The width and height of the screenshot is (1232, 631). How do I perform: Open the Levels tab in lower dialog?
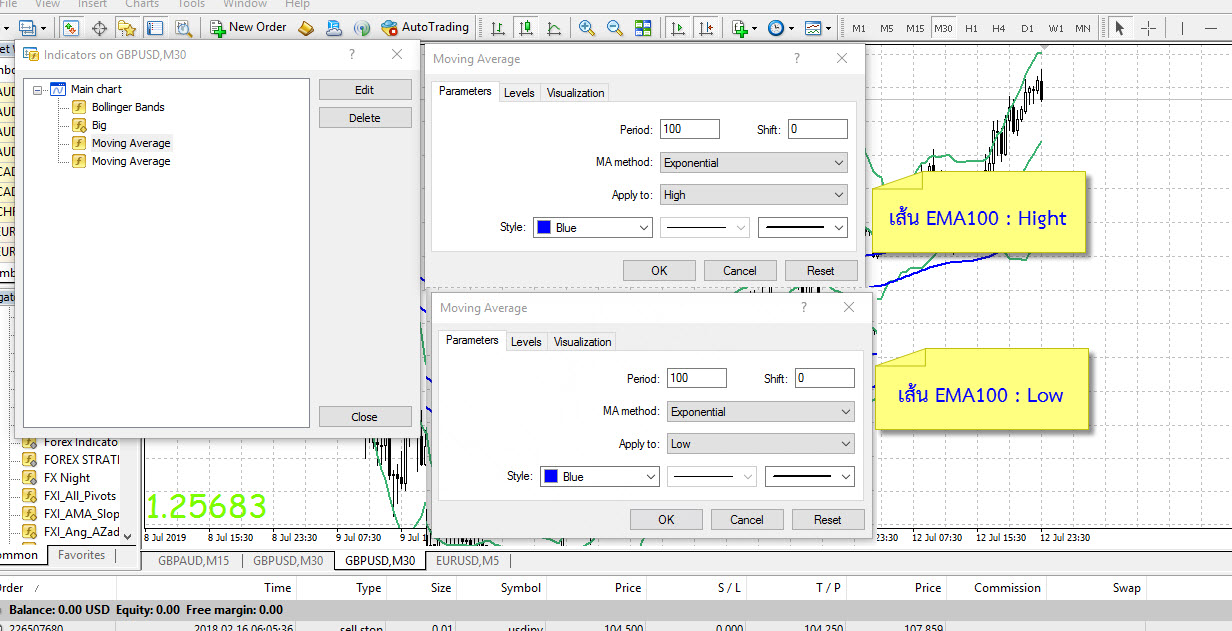coord(526,342)
